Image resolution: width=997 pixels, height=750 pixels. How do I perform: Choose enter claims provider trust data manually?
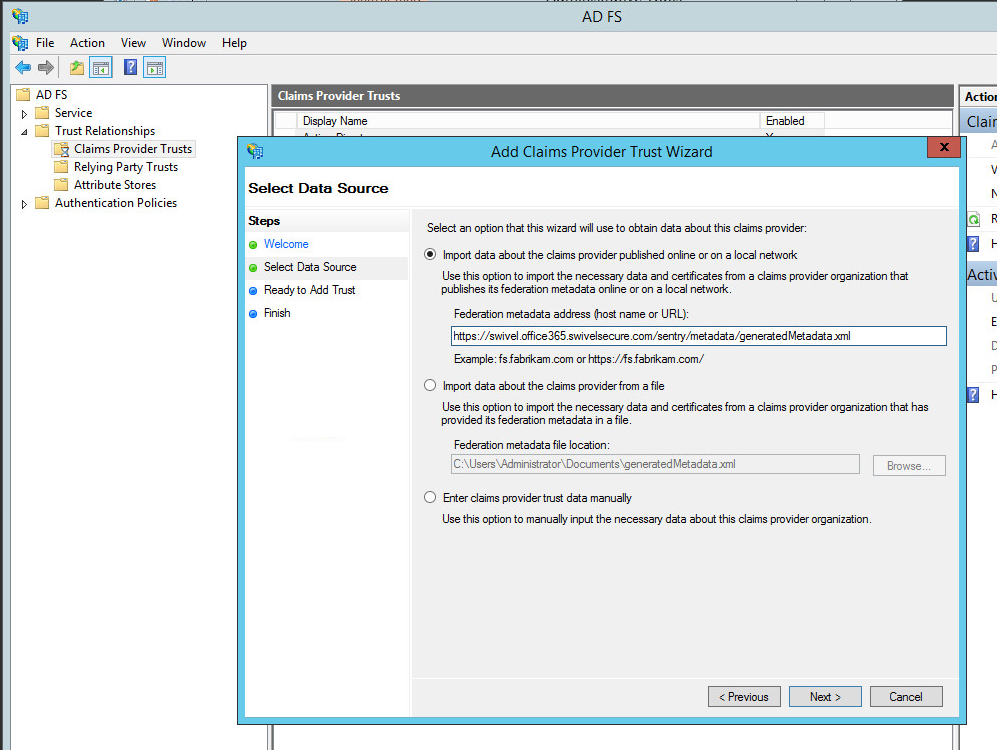[430, 498]
